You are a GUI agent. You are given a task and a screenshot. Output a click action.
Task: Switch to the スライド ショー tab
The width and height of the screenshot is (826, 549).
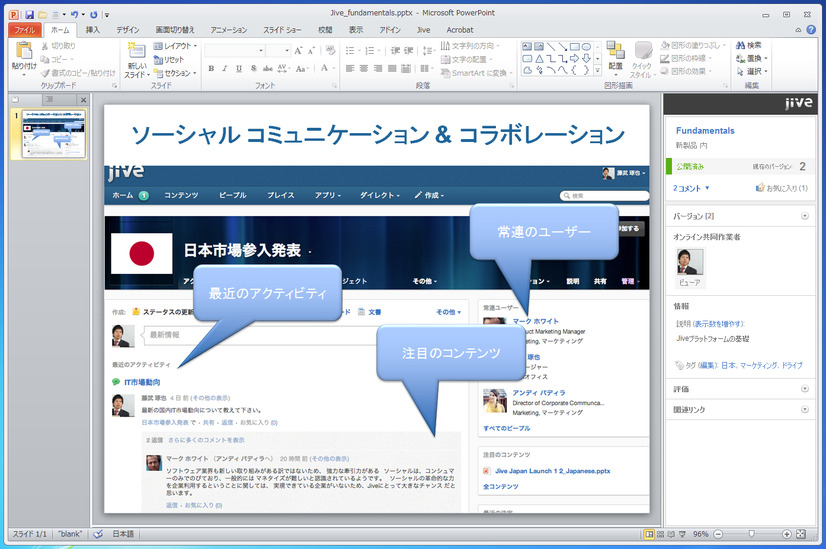[x=282, y=30]
